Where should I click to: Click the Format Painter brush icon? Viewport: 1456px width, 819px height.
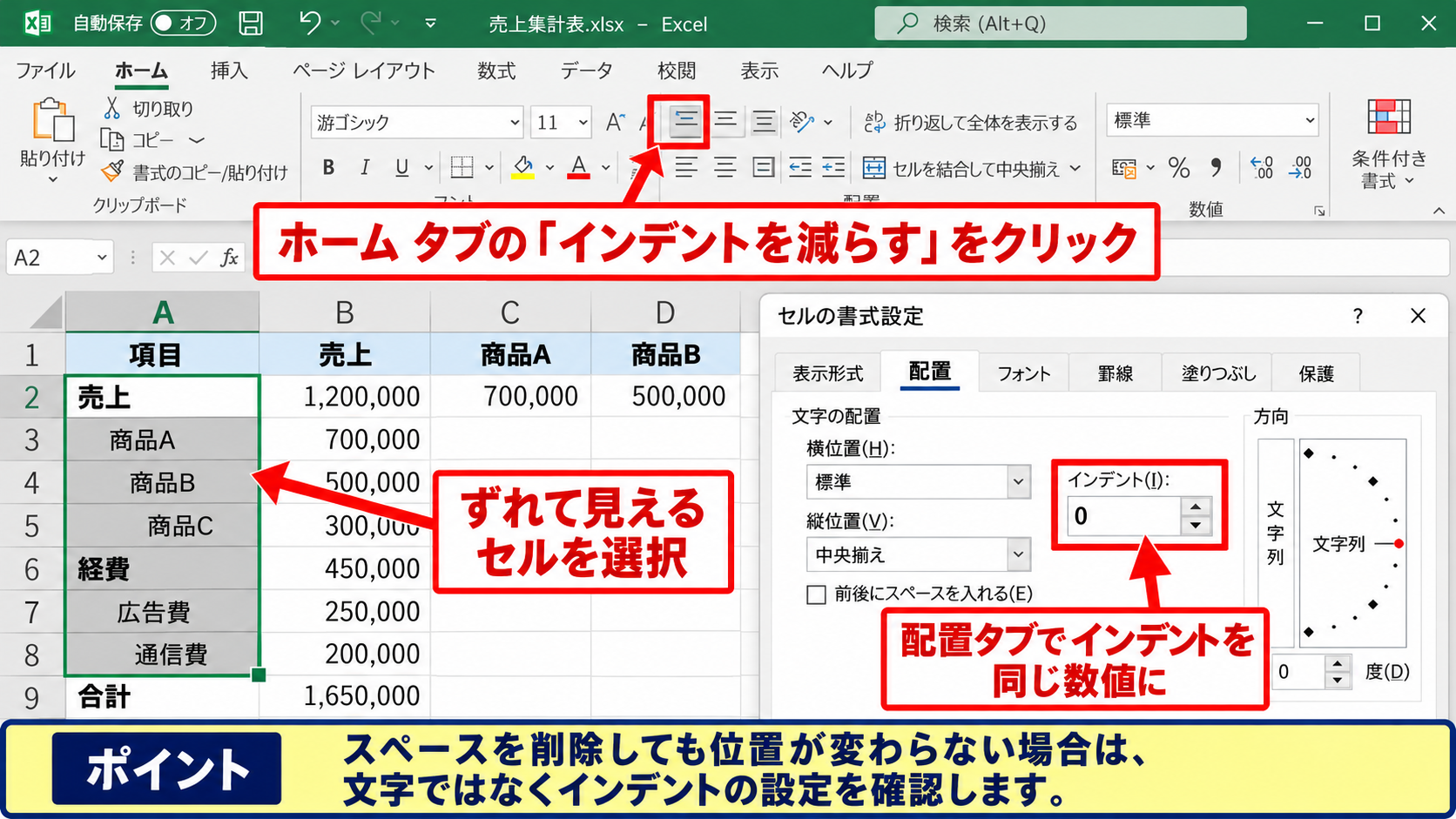coord(112,171)
